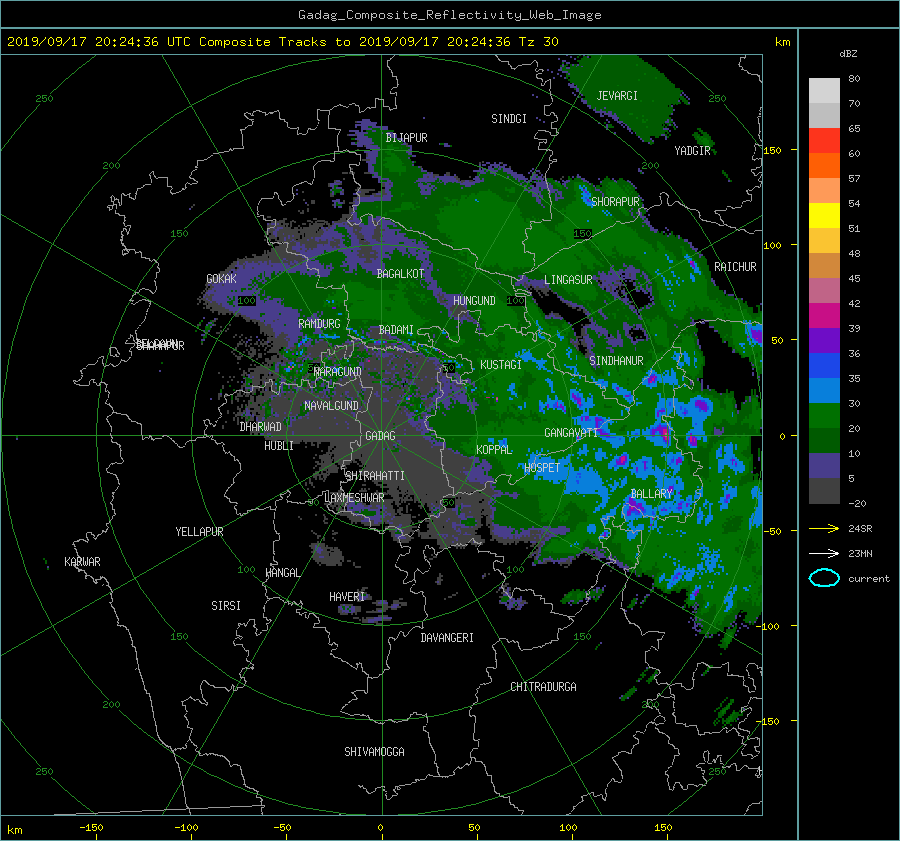Click the KARWAR coastal label
The width and height of the screenshot is (900, 841).
[82, 561]
